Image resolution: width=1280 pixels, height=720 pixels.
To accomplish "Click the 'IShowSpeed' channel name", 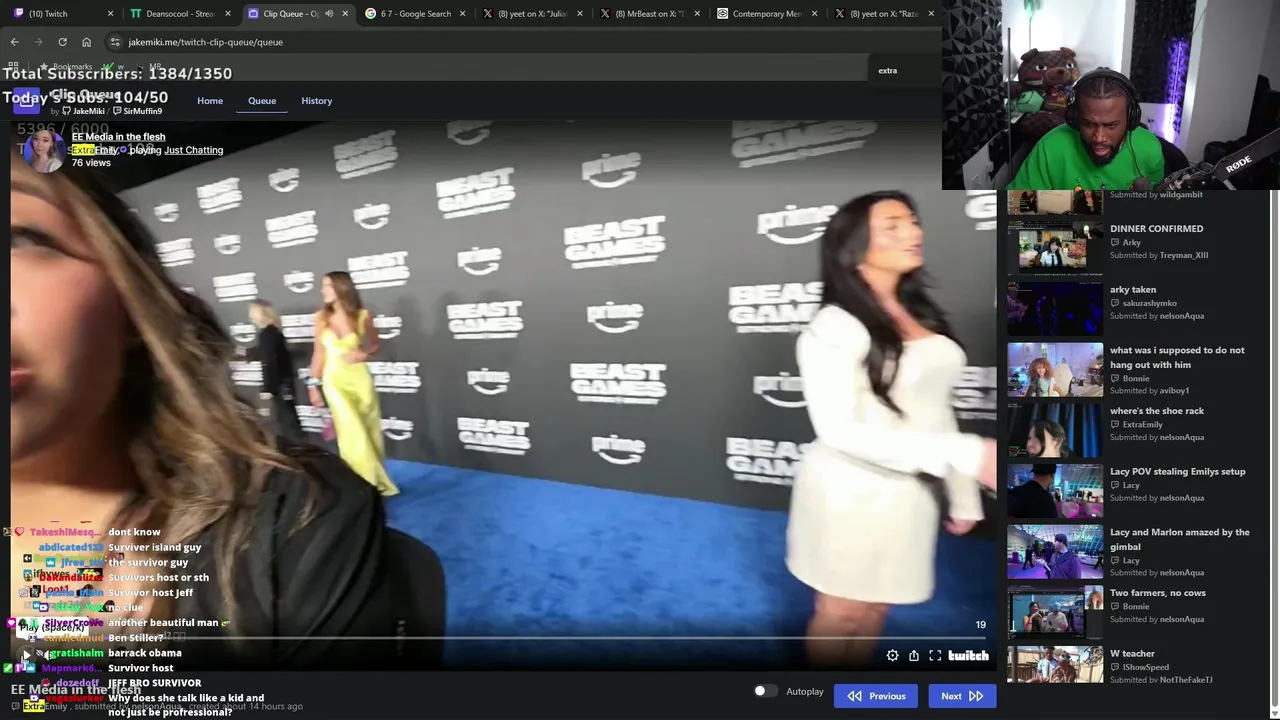I will pos(1146,667).
